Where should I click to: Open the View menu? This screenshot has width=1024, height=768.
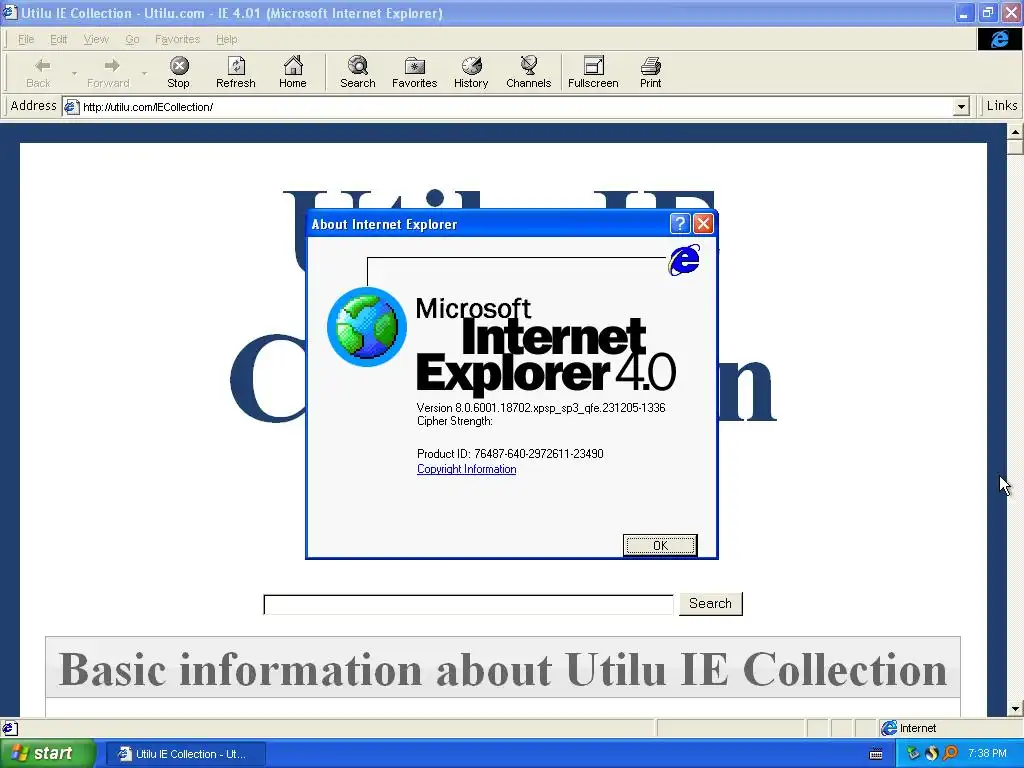point(96,39)
